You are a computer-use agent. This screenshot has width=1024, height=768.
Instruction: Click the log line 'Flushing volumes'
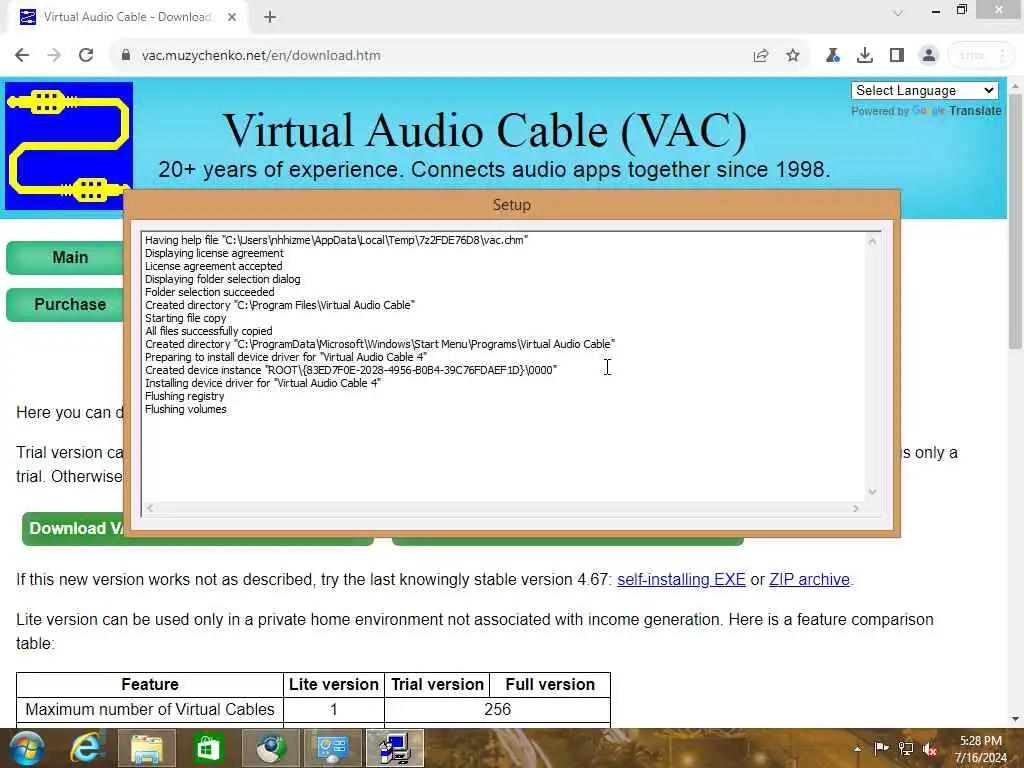coord(185,409)
